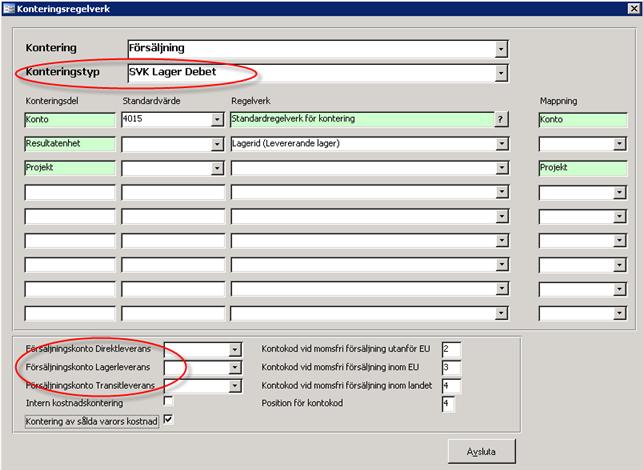Click the question mark help button
643x470 pixels.
click(x=501, y=120)
